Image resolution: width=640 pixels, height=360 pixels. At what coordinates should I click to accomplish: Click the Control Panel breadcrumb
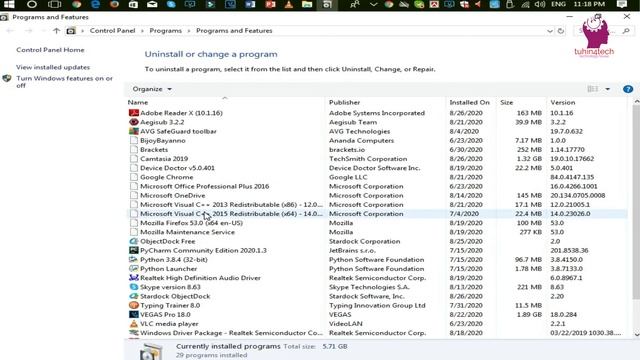click(x=112, y=31)
